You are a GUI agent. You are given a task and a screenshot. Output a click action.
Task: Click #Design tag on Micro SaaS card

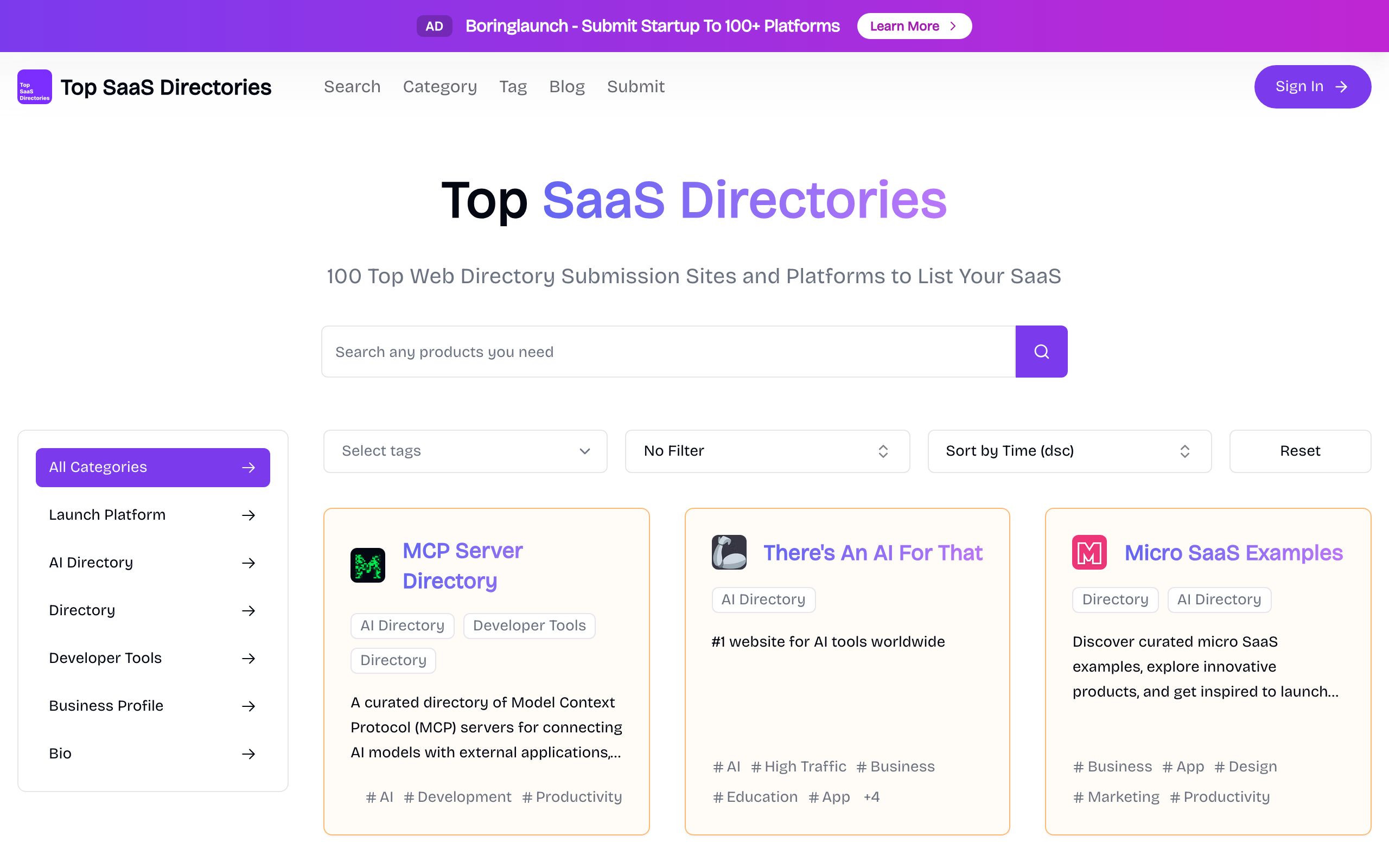pyautogui.click(x=1246, y=767)
